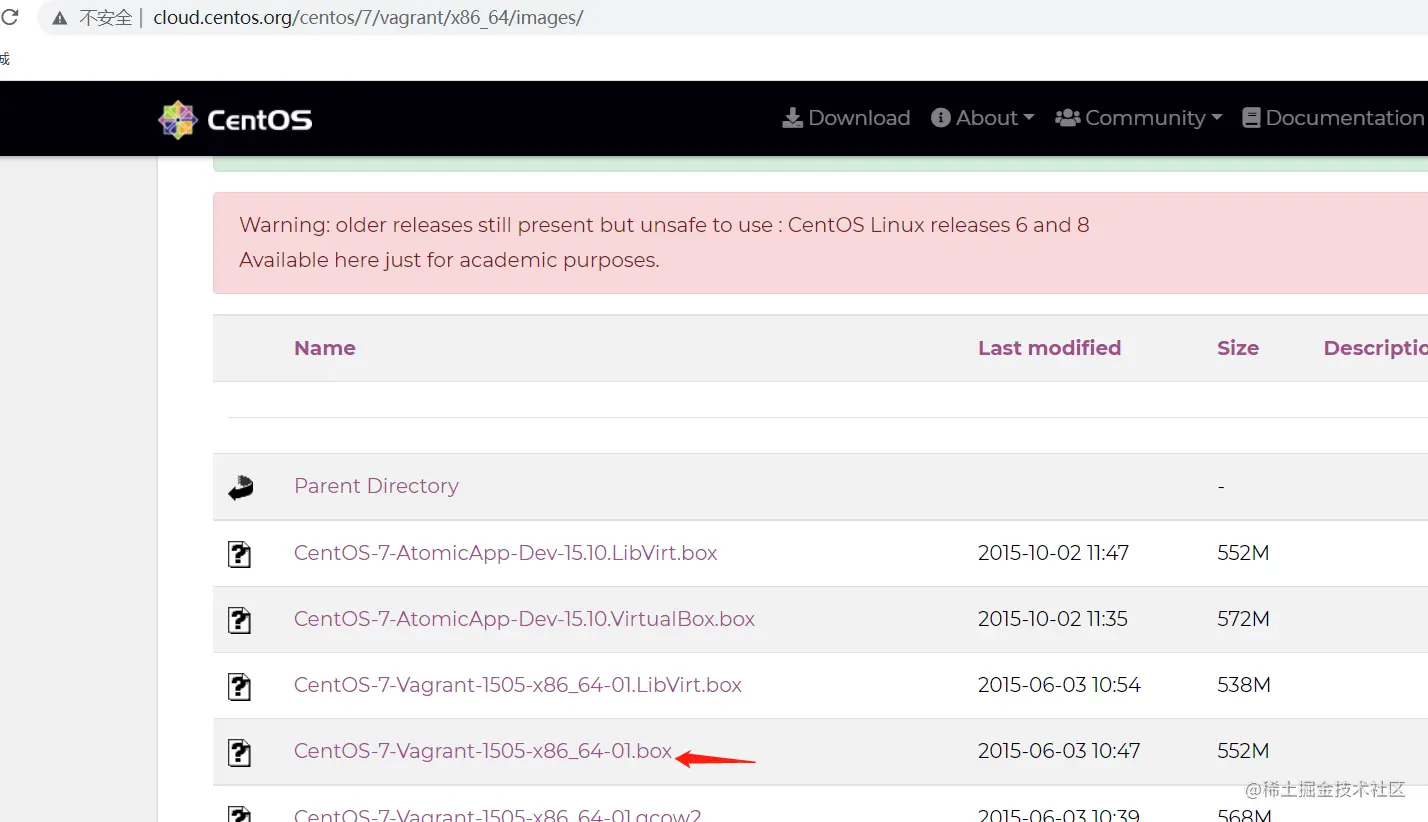Click file icon for AtomicApp-Dev-15.10.VirtualBox.box

(x=240, y=620)
